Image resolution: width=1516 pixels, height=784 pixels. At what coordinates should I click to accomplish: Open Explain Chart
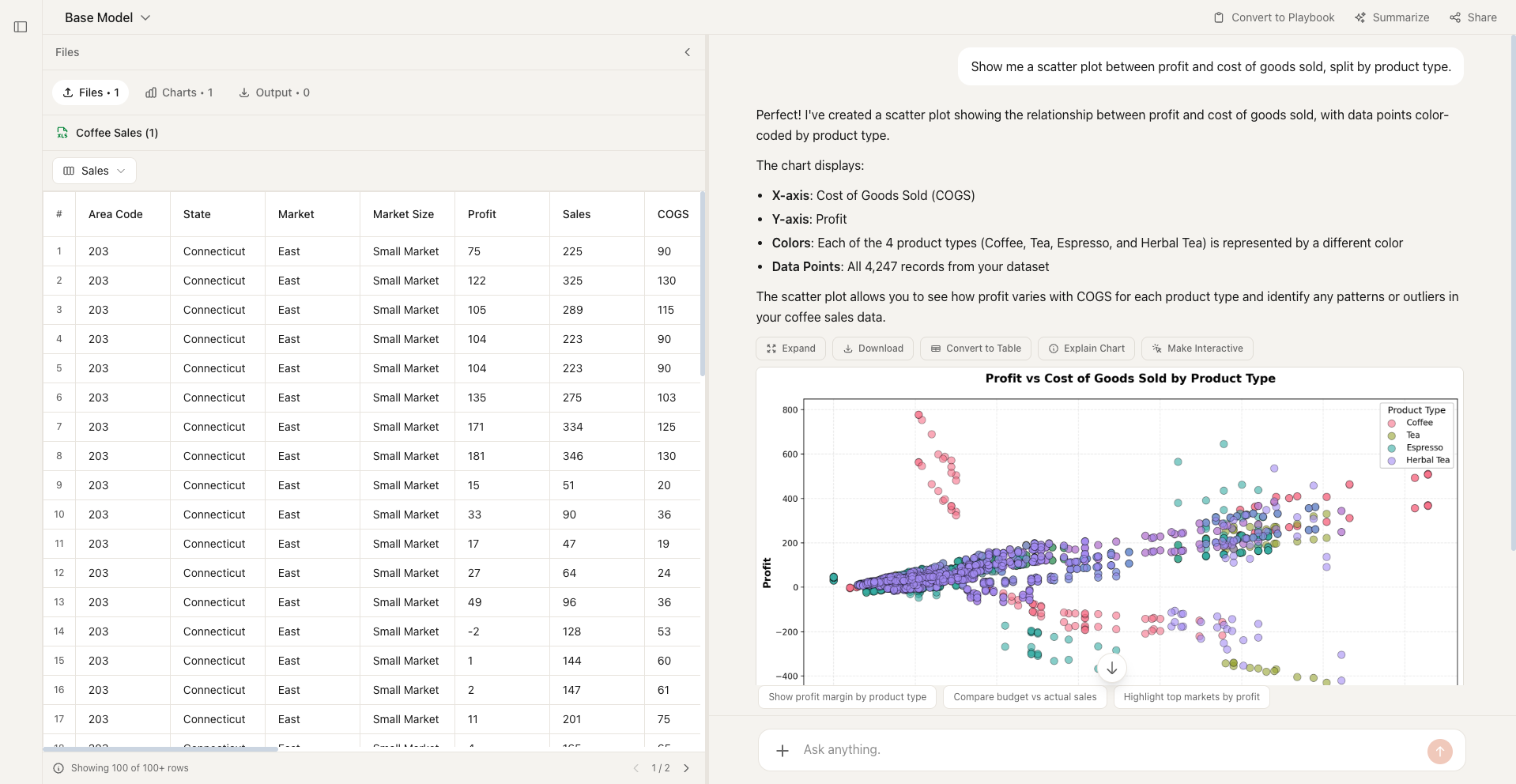coord(1085,348)
